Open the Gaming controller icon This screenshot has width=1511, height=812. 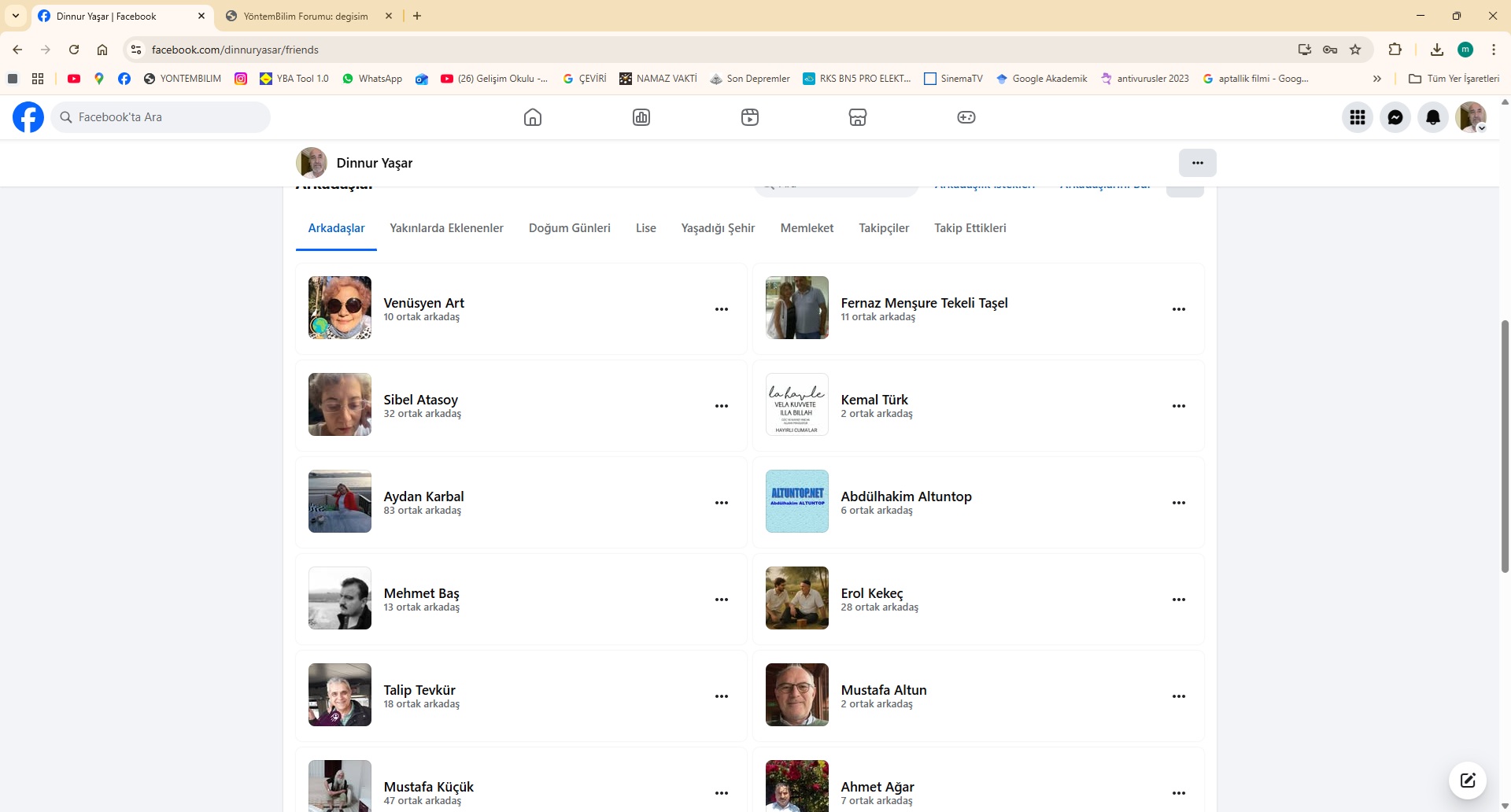coord(966,117)
